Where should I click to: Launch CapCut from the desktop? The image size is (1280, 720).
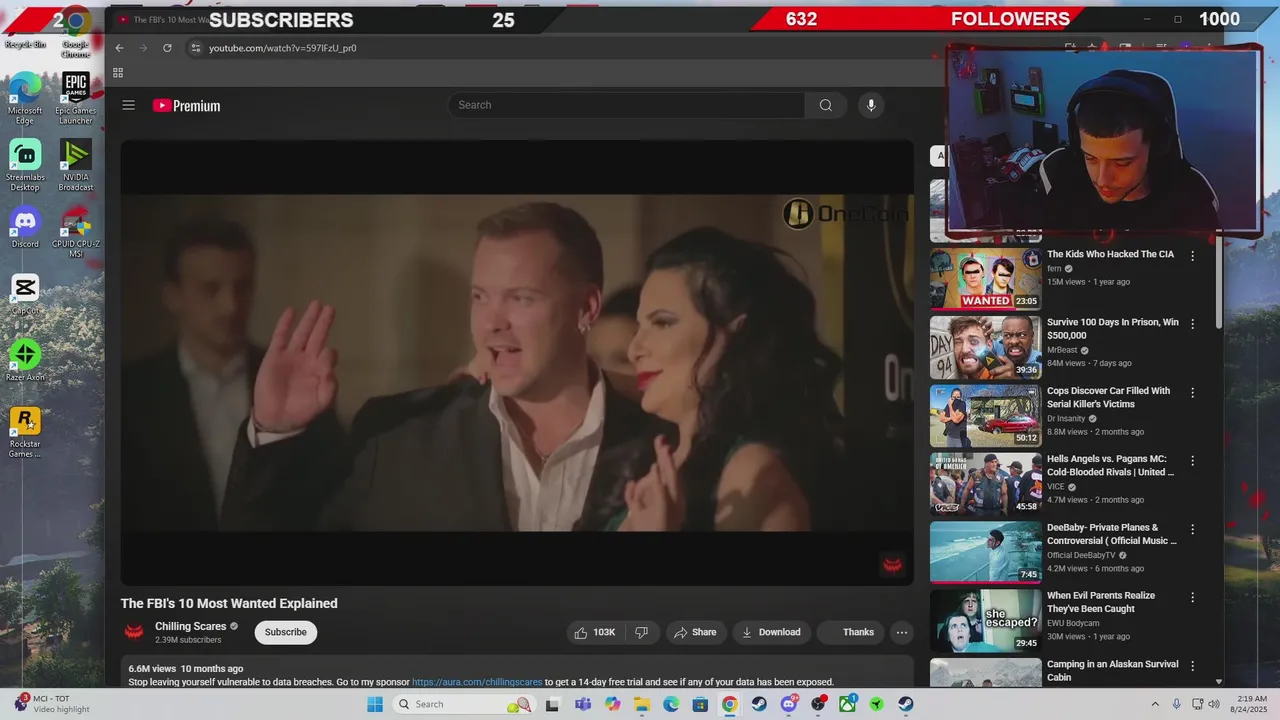[x=25, y=295]
